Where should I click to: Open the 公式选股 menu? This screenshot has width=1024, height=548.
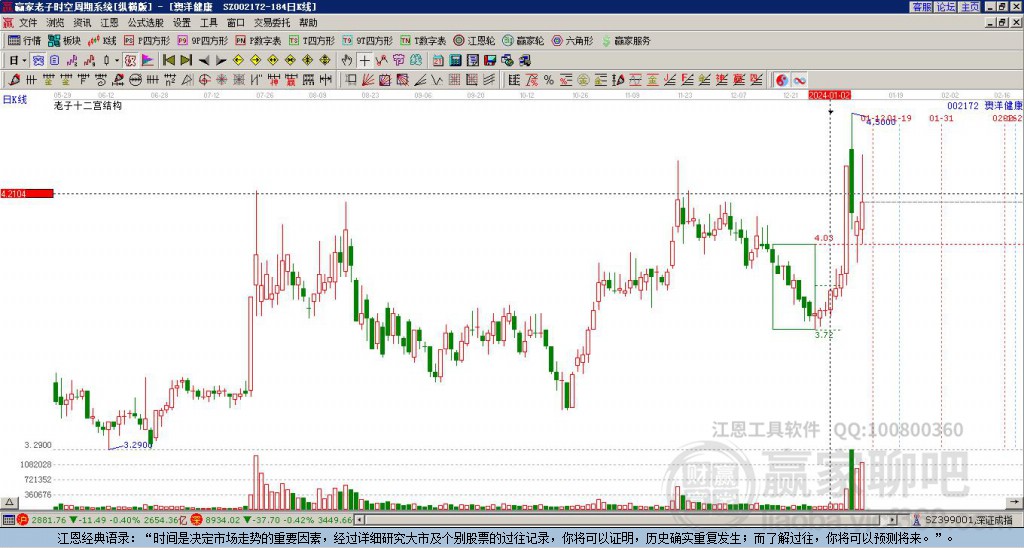tap(145, 23)
